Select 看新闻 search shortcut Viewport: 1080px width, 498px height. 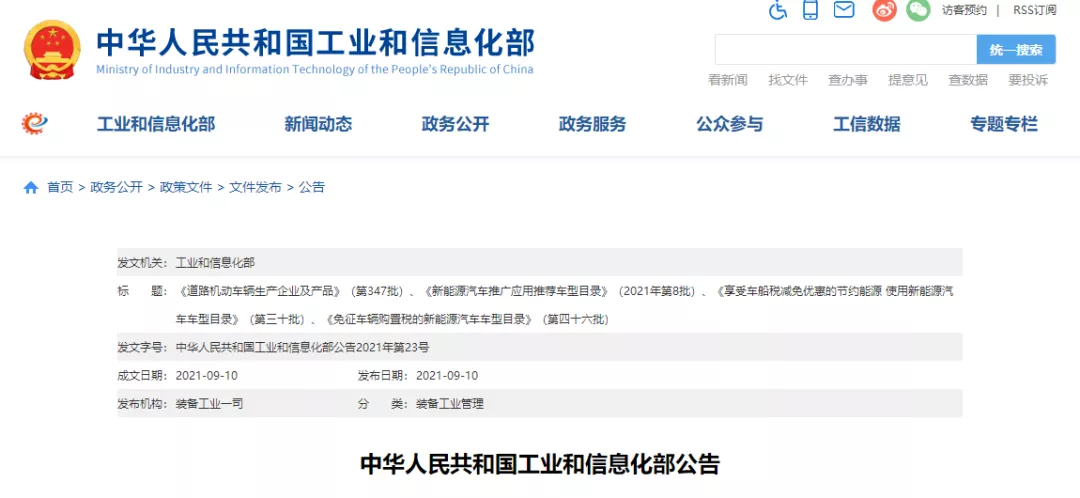click(727, 80)
